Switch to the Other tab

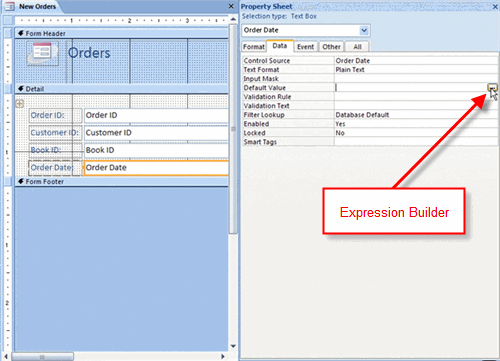pos(331,47)
